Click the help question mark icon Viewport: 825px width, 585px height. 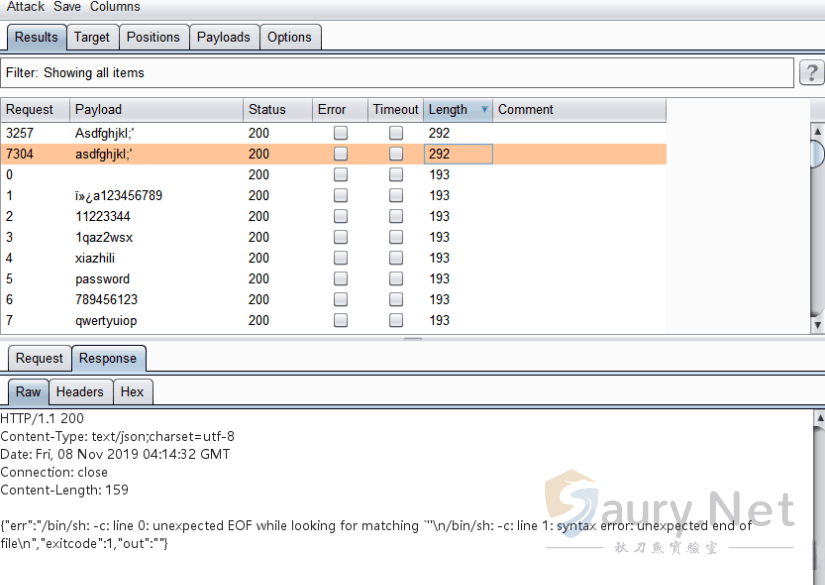click(x=810, y=73)
